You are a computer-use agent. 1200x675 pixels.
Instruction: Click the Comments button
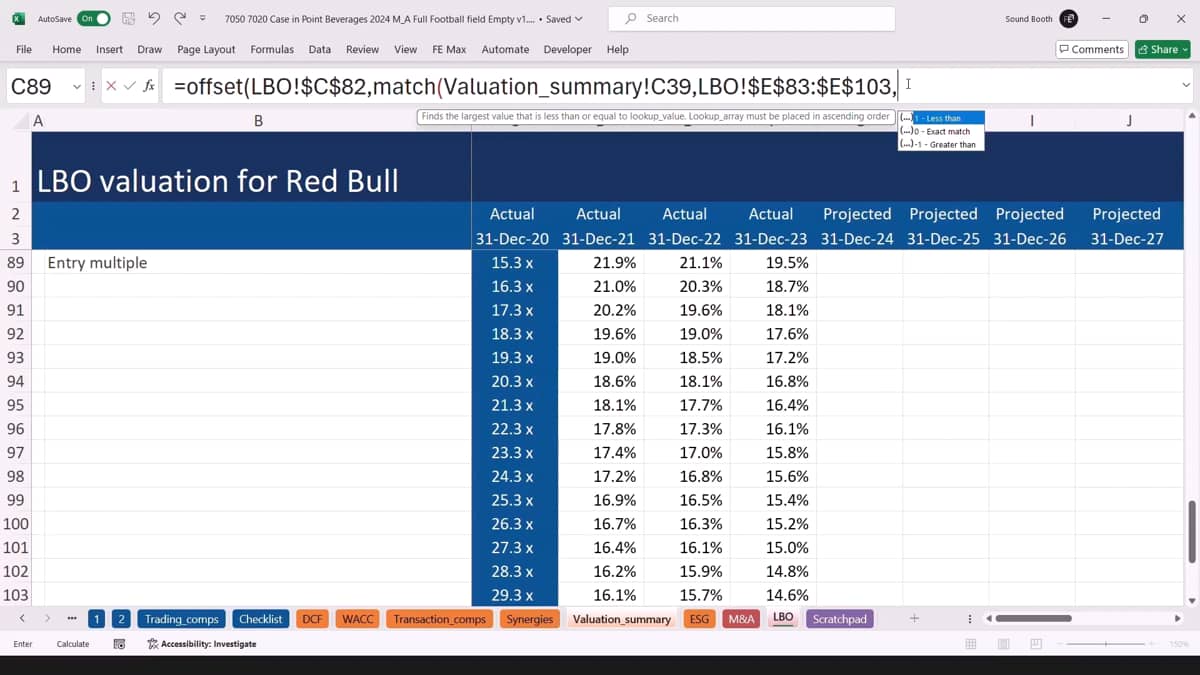pos(1092,49)
